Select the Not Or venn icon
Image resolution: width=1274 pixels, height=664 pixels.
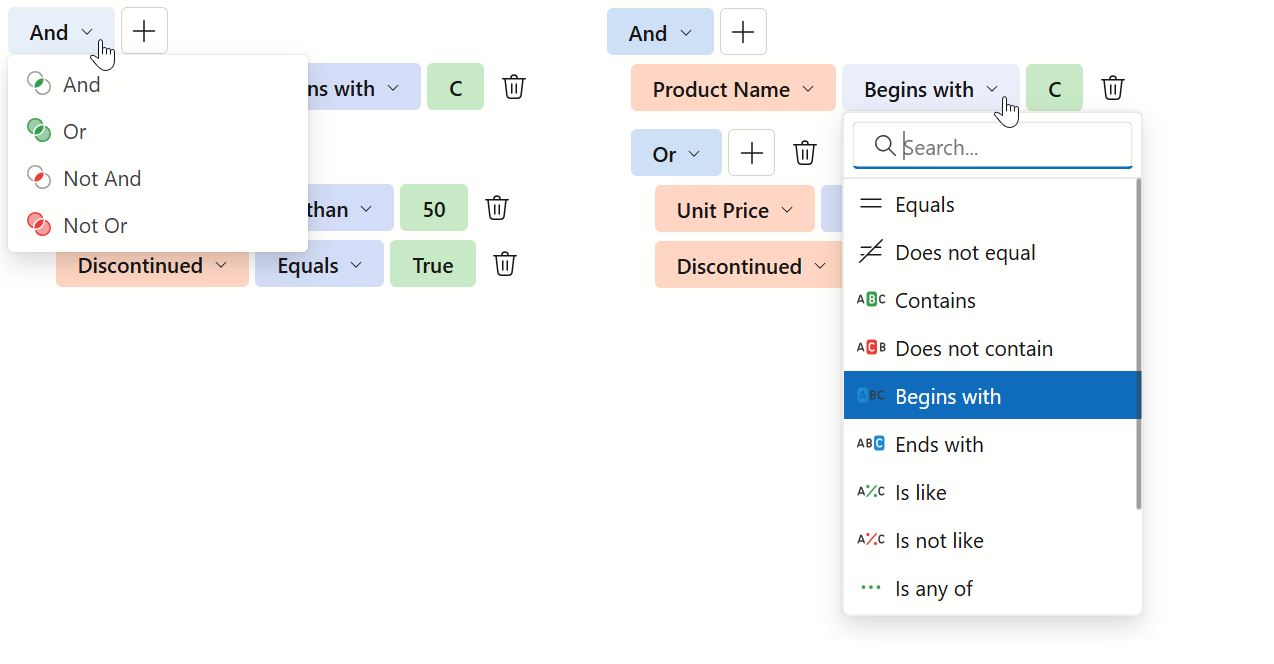38,225
